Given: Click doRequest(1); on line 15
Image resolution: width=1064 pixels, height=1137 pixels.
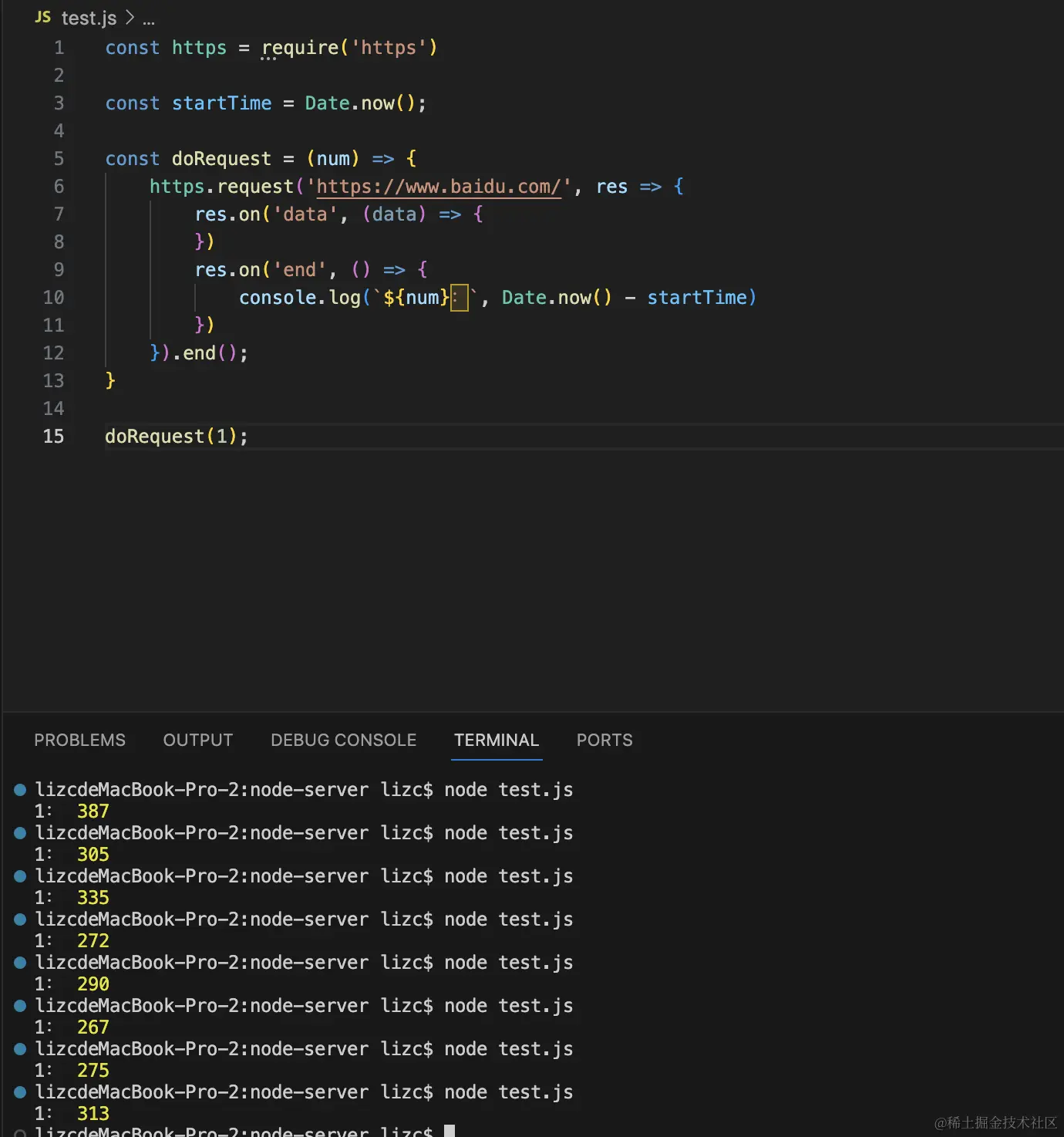Looking at the screenshot, I should click(177, 437).
